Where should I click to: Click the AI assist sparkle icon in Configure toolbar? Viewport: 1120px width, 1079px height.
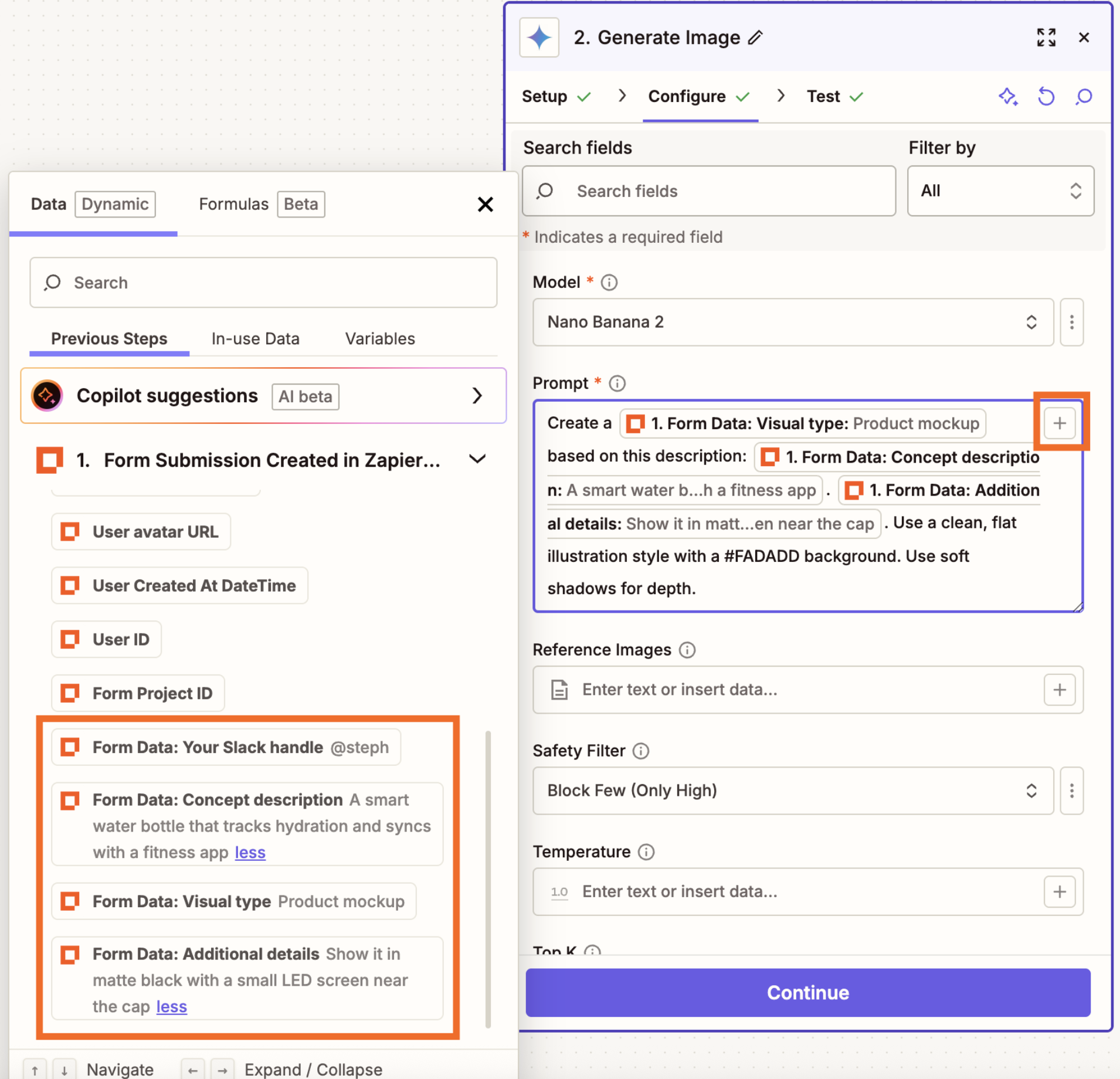click(x=1008, y=97)
